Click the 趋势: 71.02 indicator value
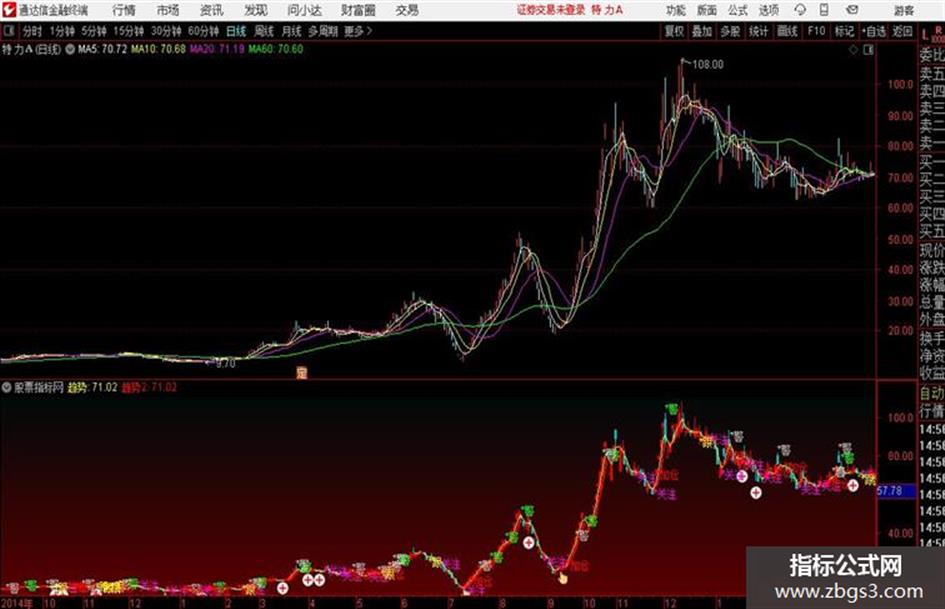945x609 pixels. point(92,388)
